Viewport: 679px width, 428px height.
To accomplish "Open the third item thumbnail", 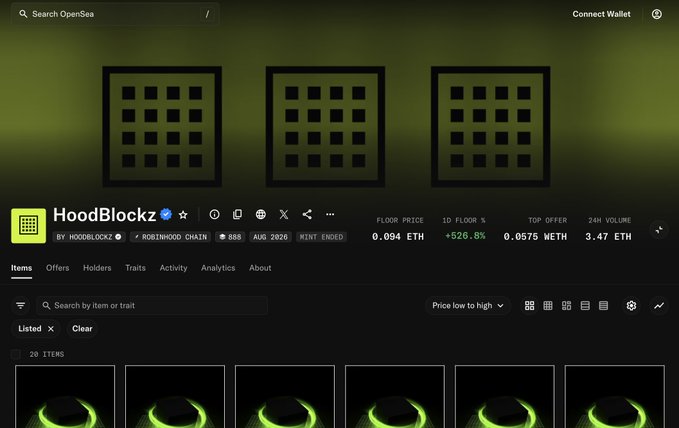I will click(x=285, y=396).
